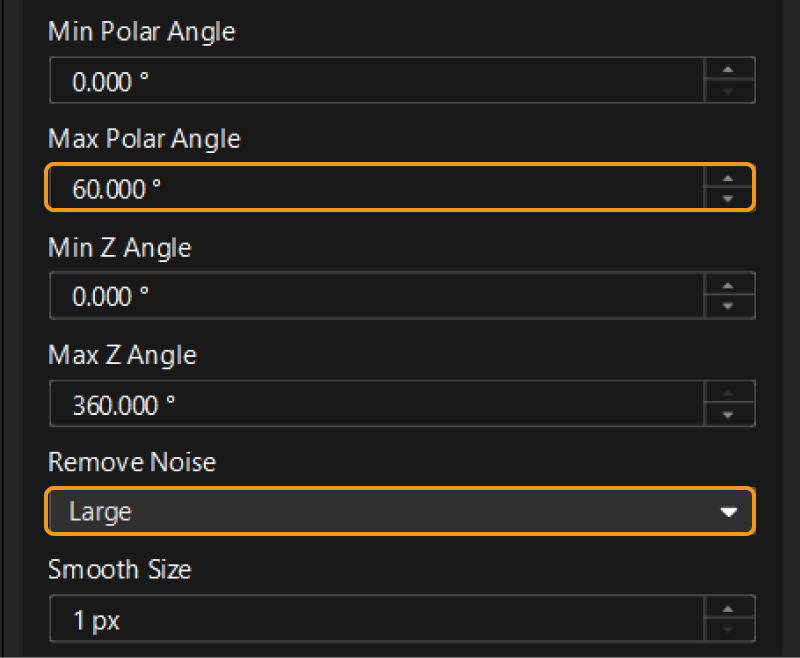Click the Max Z Angle 360.000 field

click(x=376, y=404)
